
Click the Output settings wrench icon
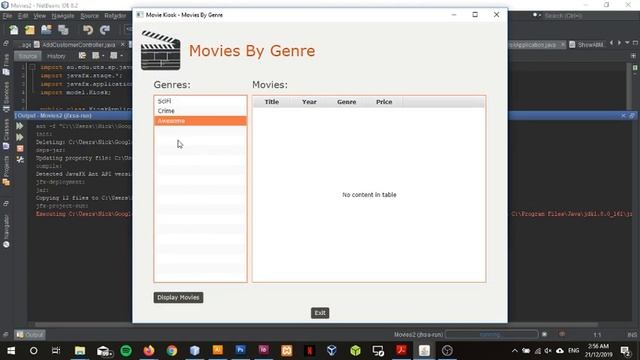point(20,160)
